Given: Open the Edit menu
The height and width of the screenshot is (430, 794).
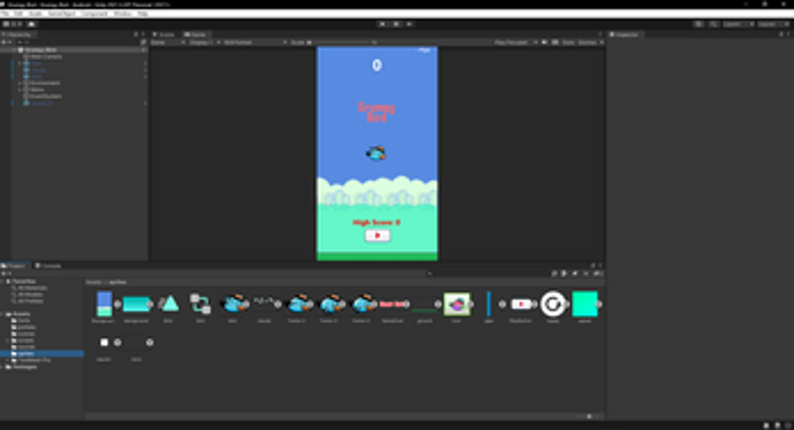Looking at the screenshot, I should point(18,14).
